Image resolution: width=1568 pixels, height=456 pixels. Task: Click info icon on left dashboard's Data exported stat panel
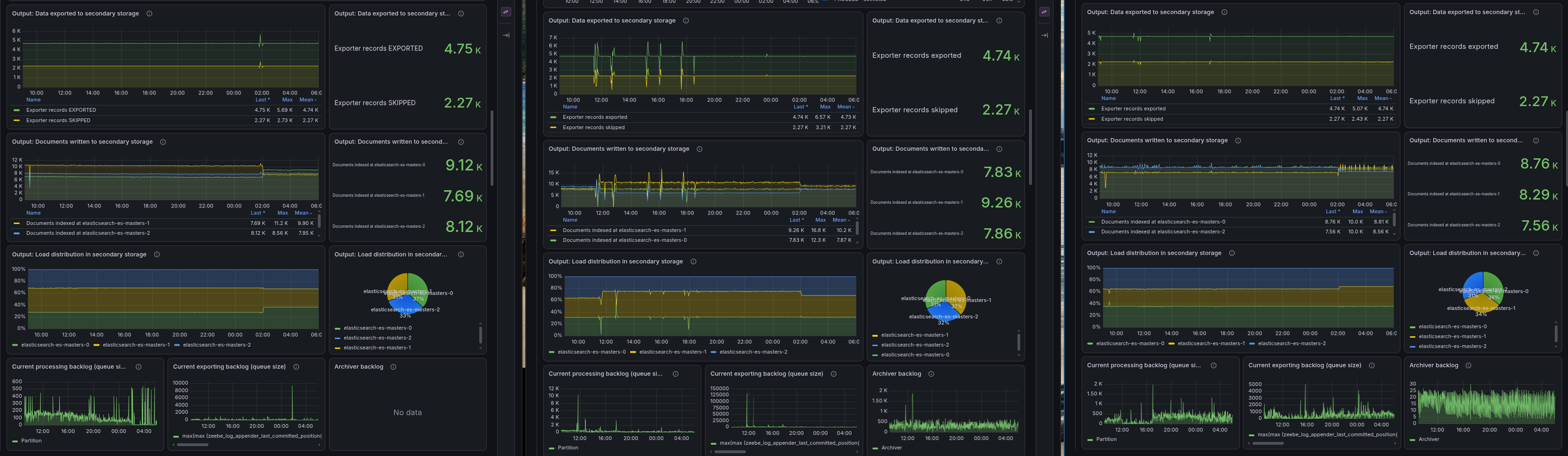(x=461, y=14)
